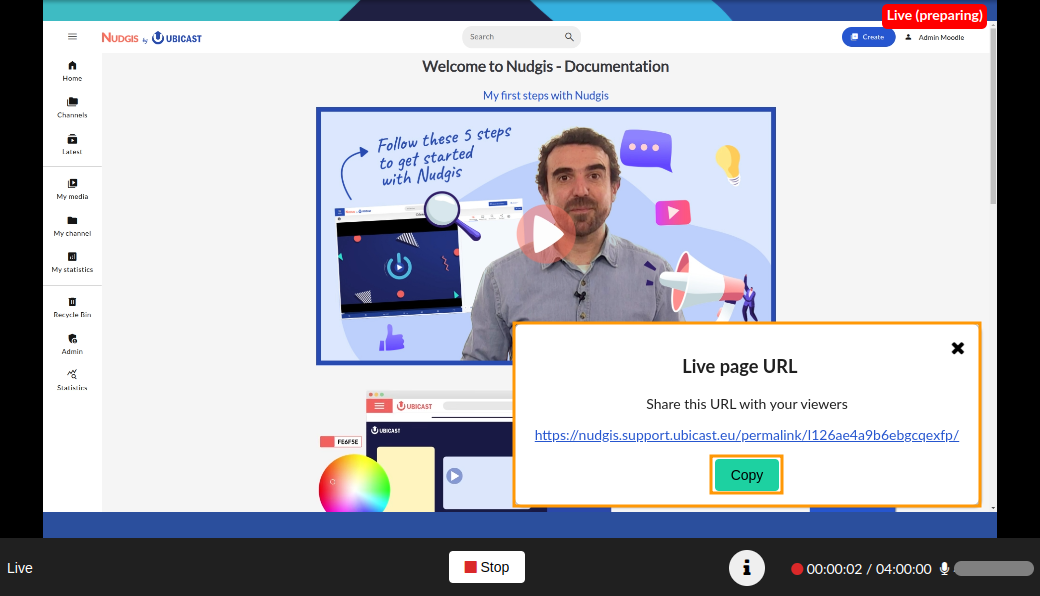Close the Live page URL popup

(958, 348)
